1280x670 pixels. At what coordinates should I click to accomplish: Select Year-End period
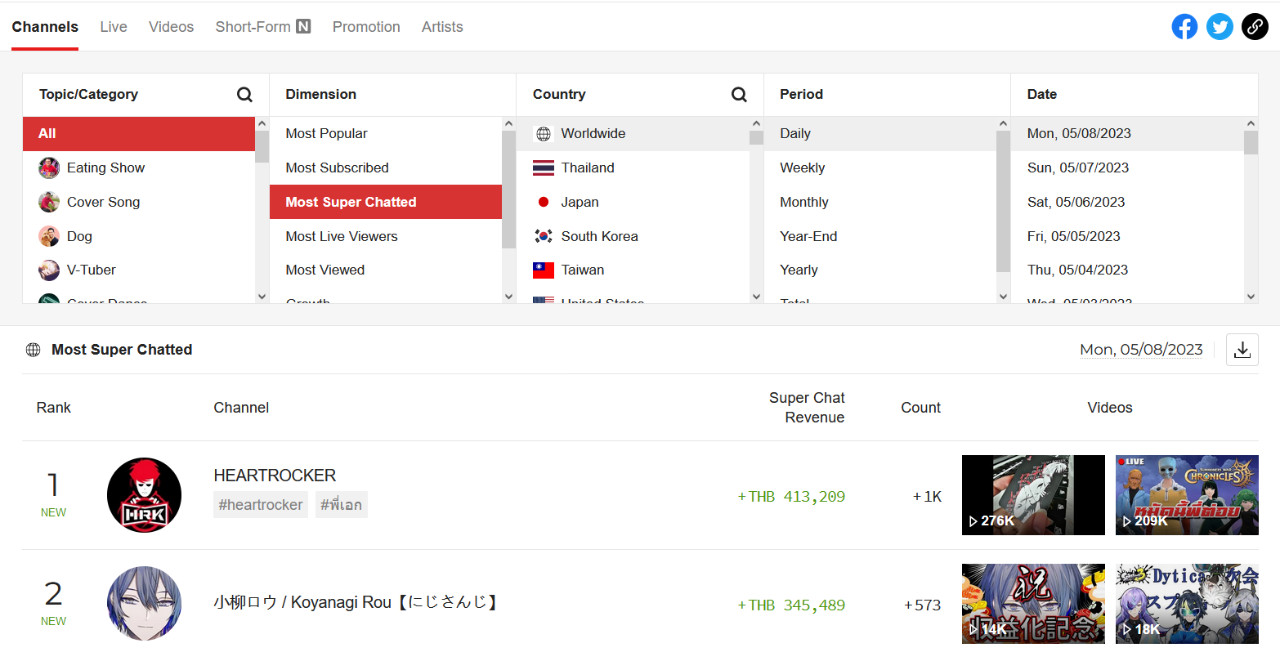pyautogui.click(x=880, y=236)
